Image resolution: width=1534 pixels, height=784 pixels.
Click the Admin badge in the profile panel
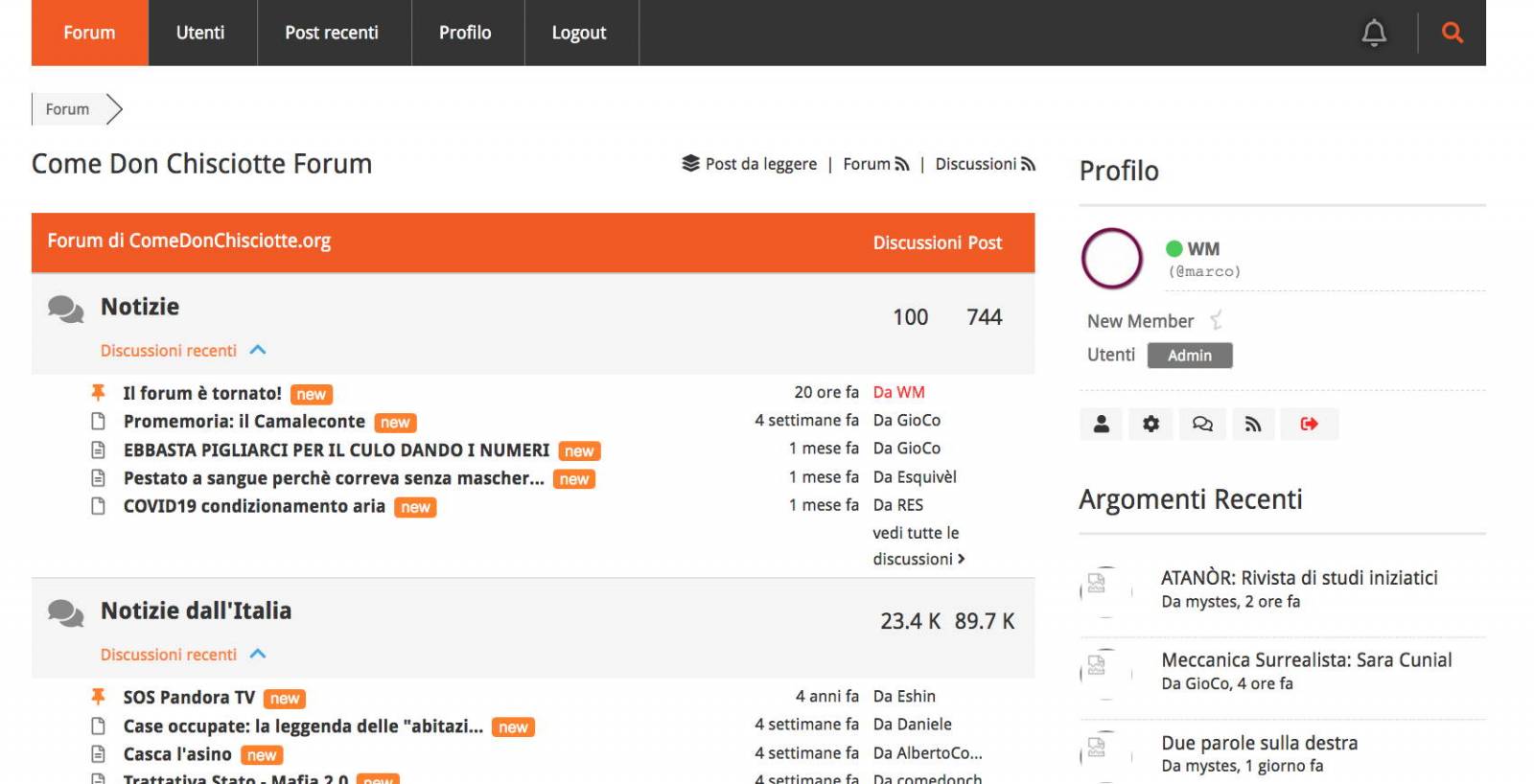point(1190,356)
